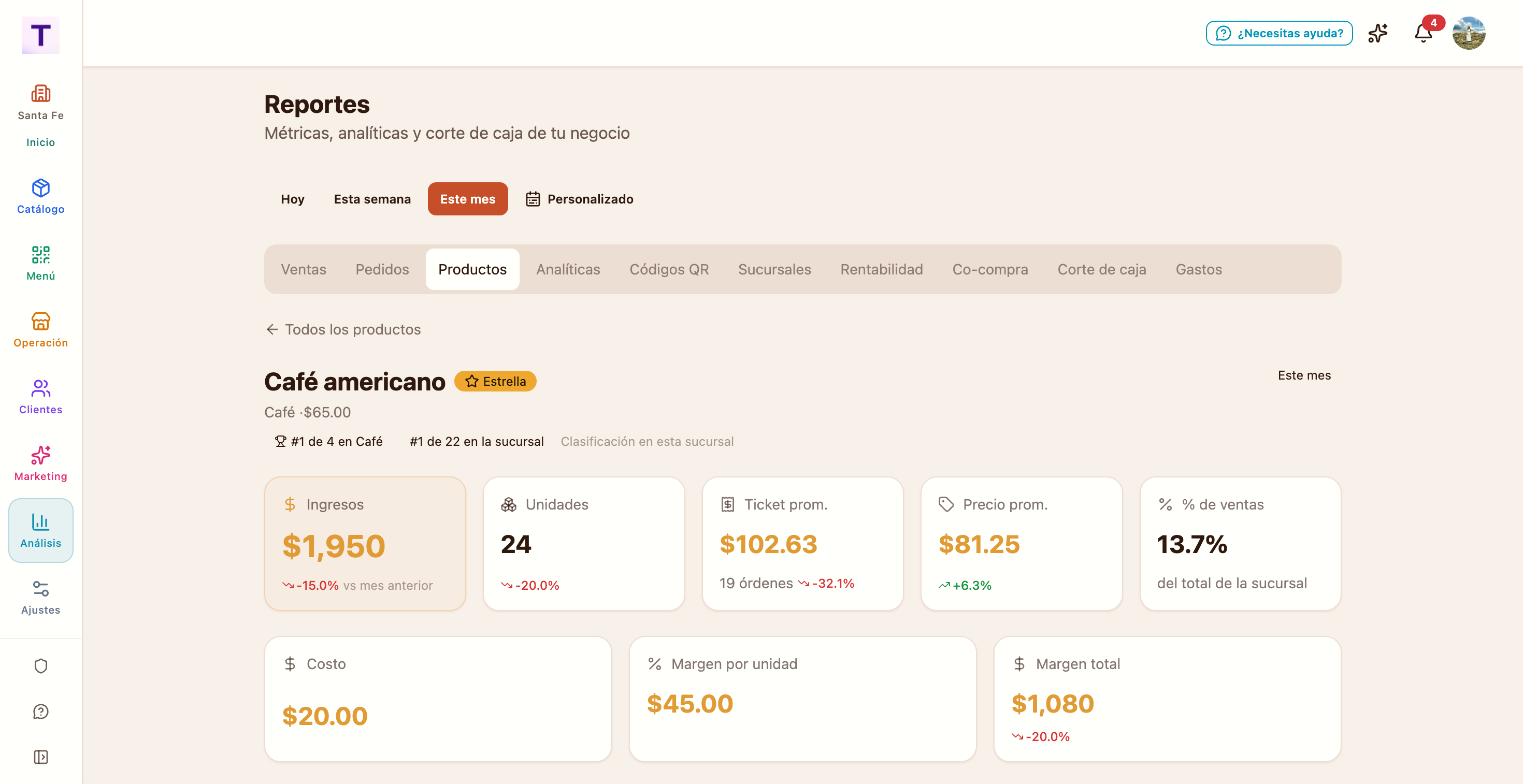This screenshot has width=1523, height=784.
Task: Click the 19 órdenes text
Action: [756, 583]
